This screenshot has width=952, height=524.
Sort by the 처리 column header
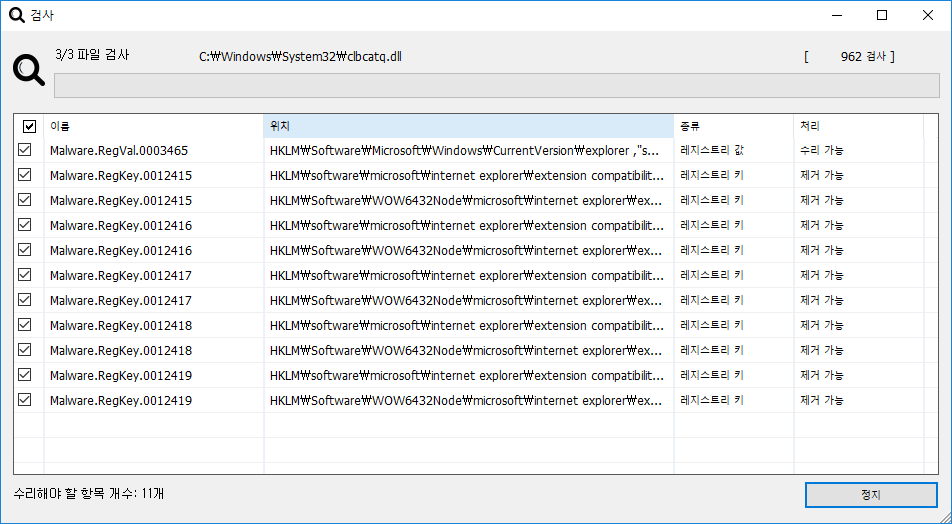pos(858,126)
